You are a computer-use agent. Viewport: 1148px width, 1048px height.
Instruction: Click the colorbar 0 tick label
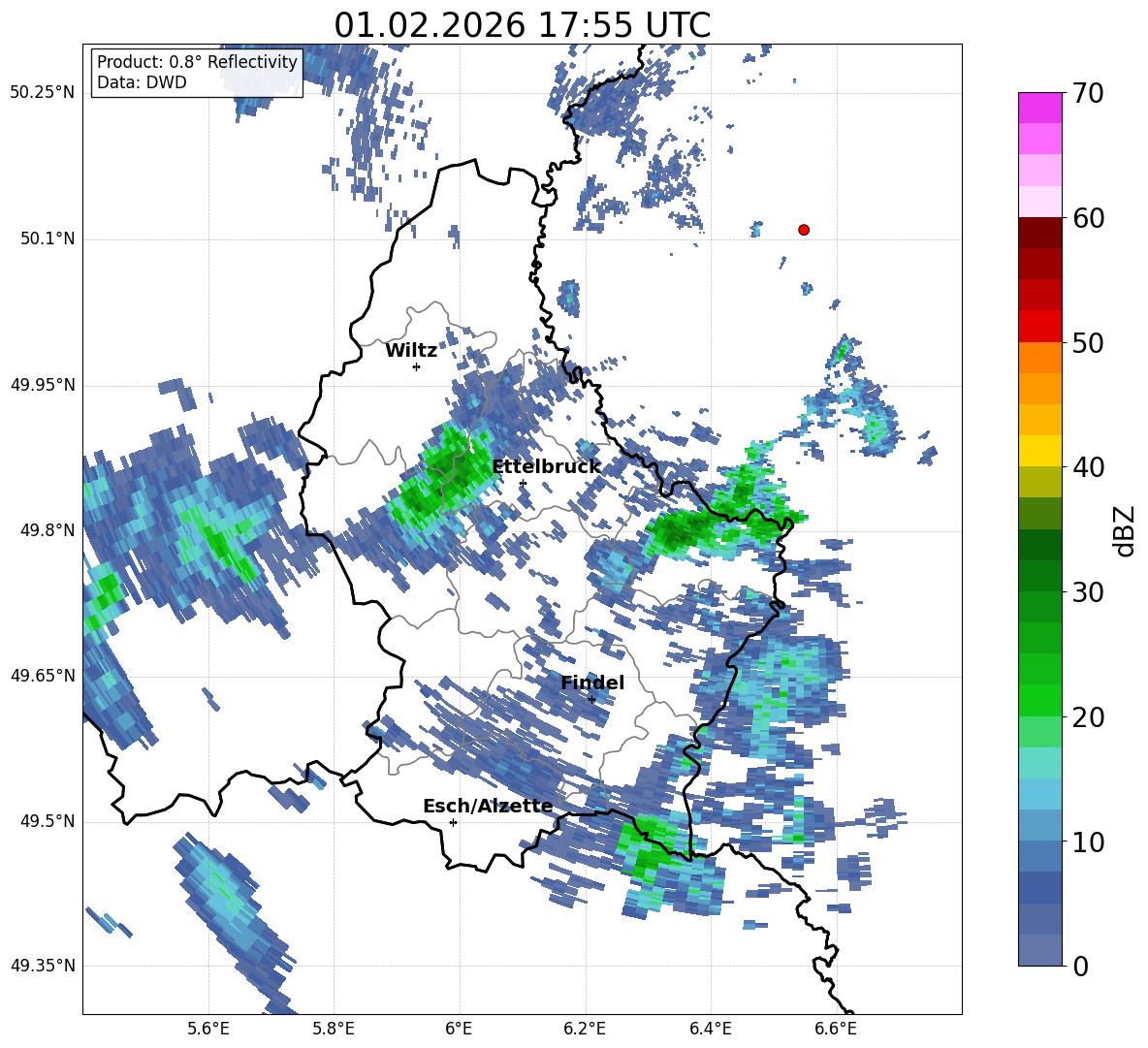[x=1080, y=966]
